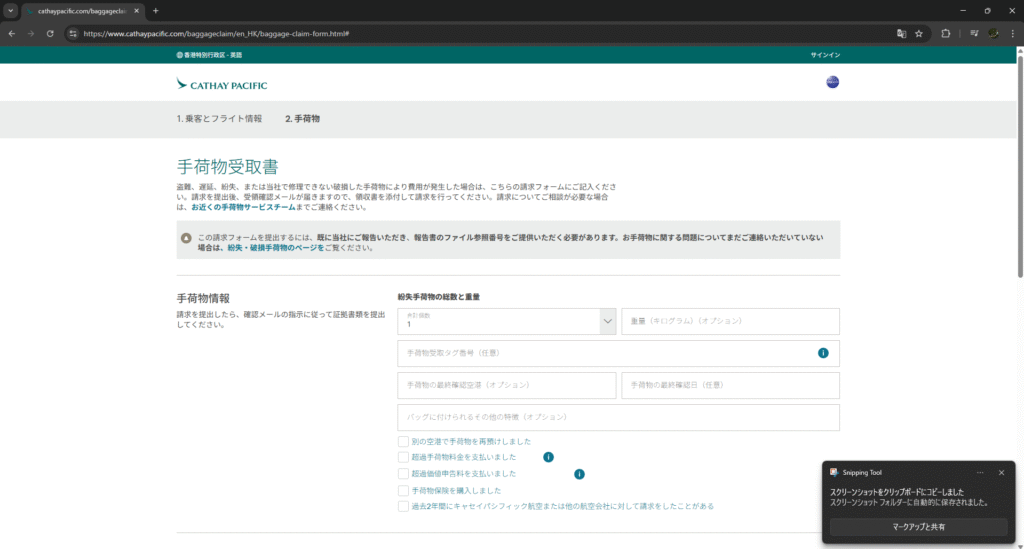Click the Cathay Pacific logo
The image size is (1024, 549).
tap(222, 85)
